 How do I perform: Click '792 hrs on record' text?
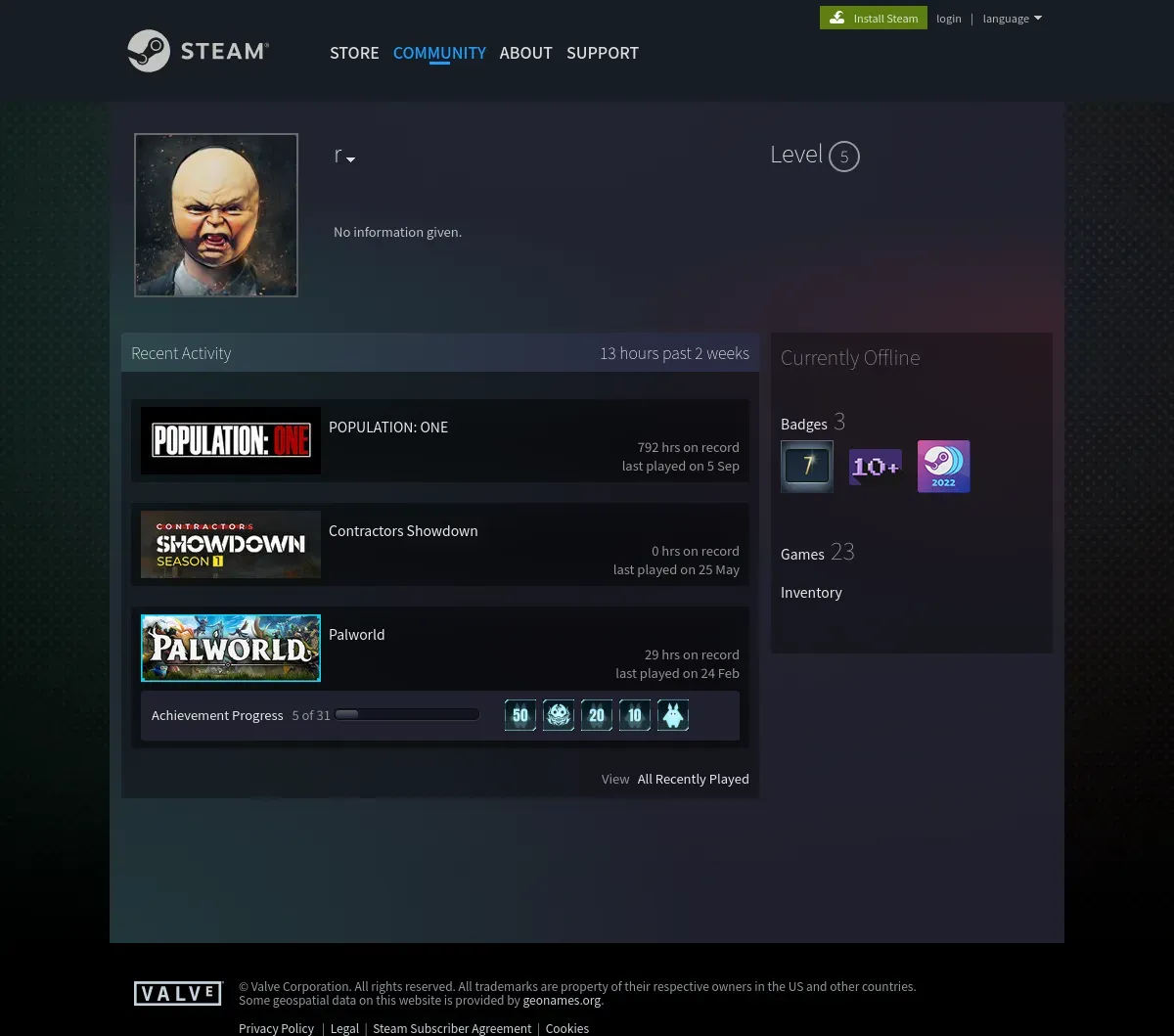689,447
